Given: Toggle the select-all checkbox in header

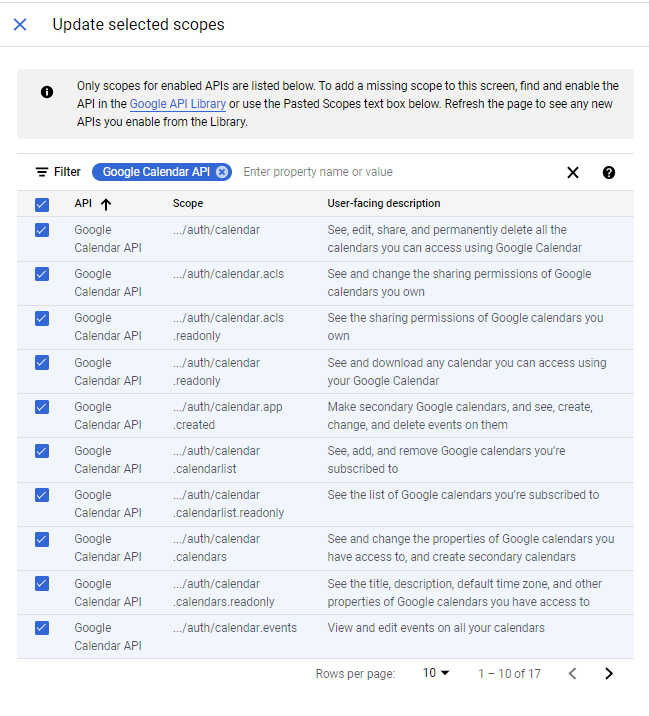Looking at the screenshot, I should coord(42,204).
